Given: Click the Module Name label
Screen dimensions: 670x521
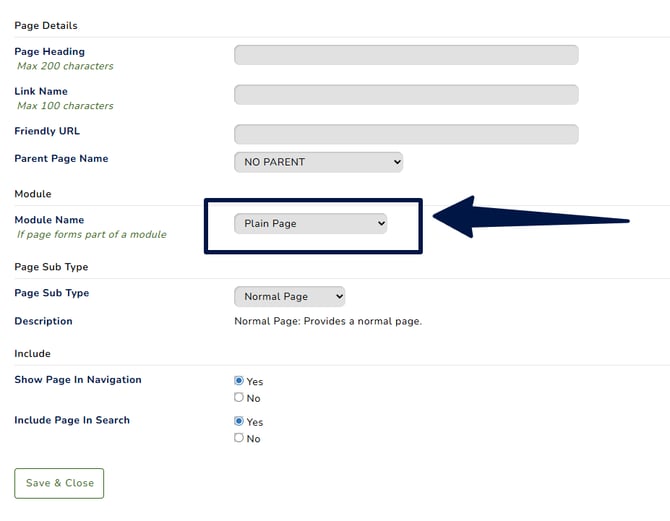Looking at the screenshot, I should click(49, 220).
